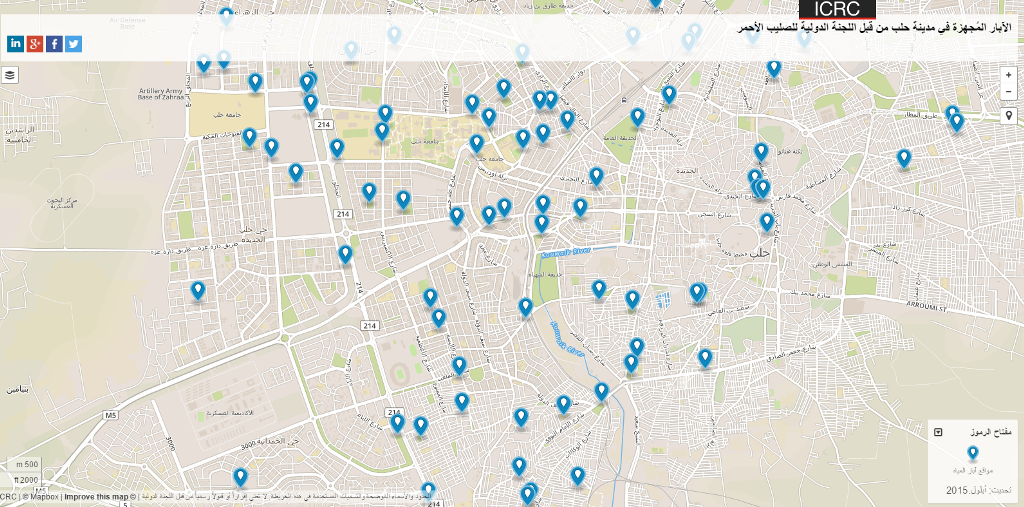Image resolution: width=1024 pixels, height=507 pixels.
Task: Share the map on Google Plus
Action: pos(35,44)
